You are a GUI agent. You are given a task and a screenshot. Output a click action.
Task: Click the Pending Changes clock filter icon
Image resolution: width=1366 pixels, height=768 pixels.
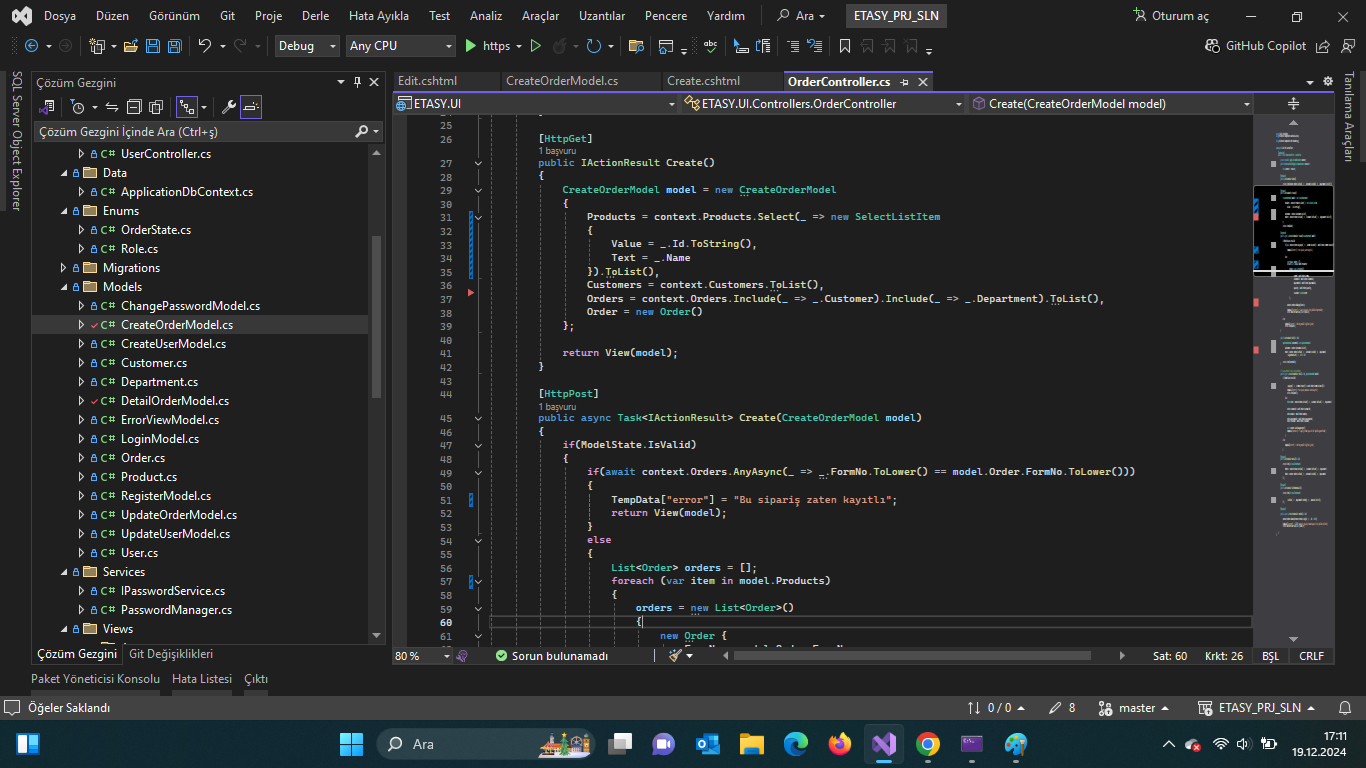click(x=78, y=107)
